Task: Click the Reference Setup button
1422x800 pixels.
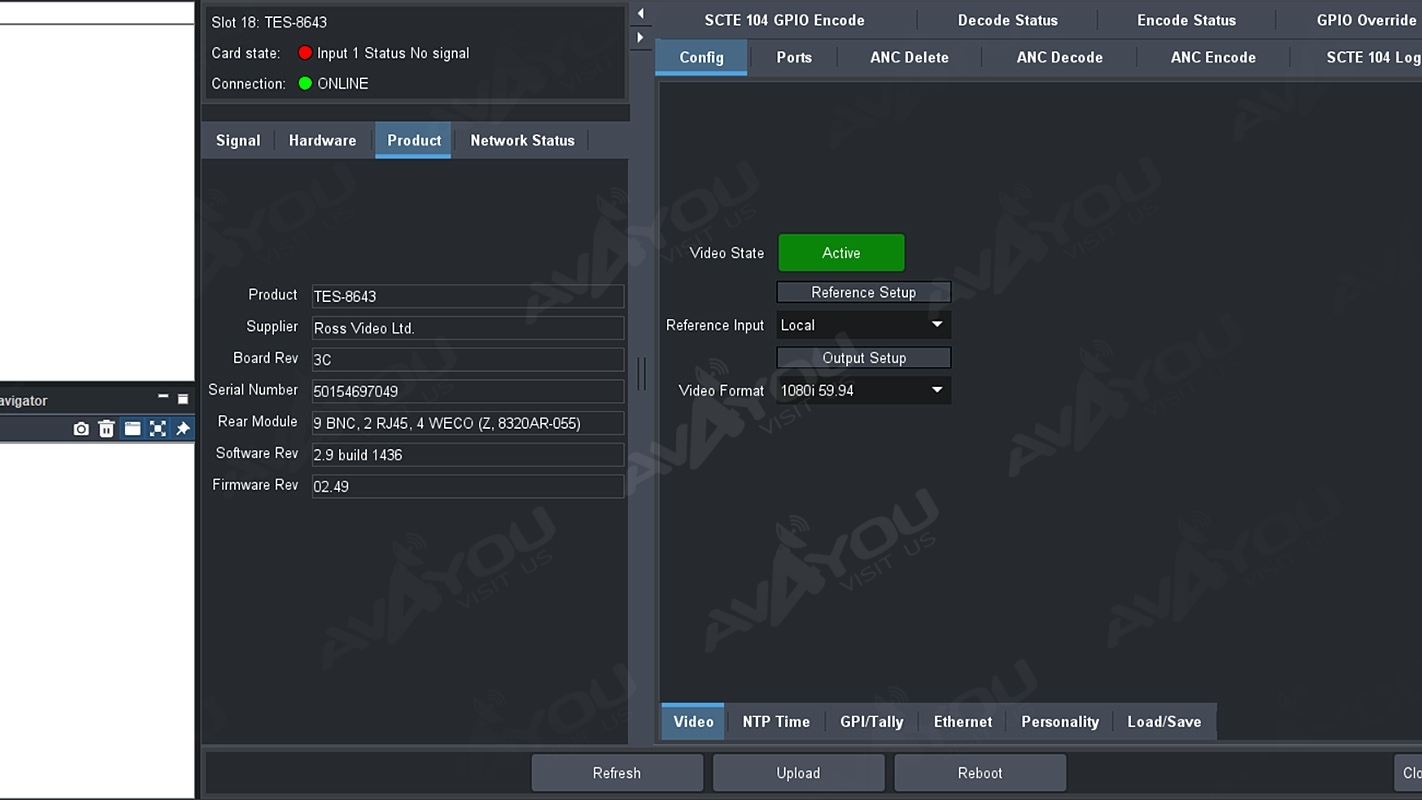Action: 864,292
